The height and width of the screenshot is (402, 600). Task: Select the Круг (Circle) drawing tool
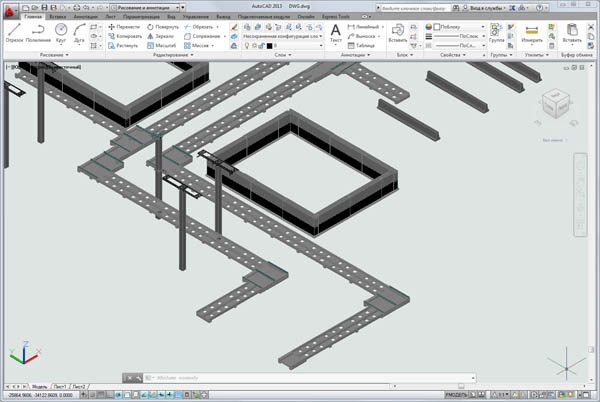[62, 34]
